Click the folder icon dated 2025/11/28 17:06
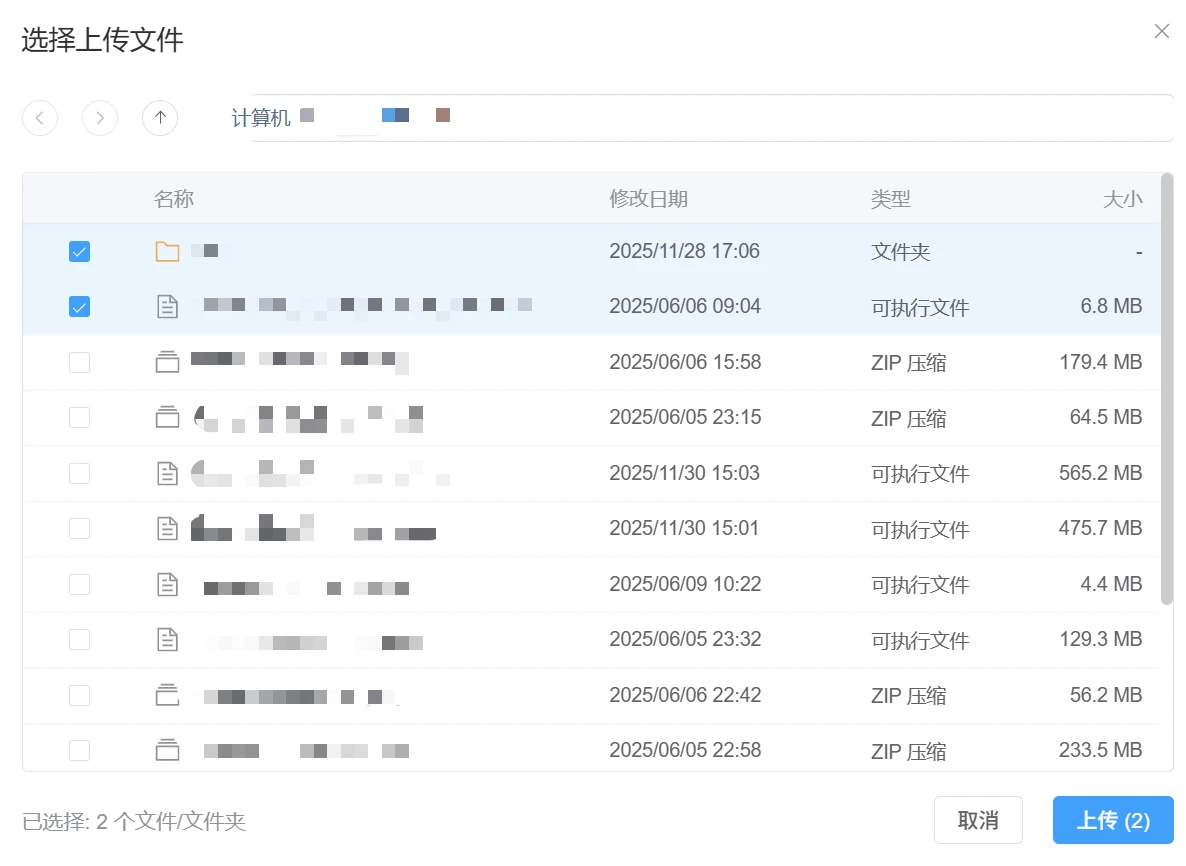This screenshot has height=866, width=1186. point(167,251)
